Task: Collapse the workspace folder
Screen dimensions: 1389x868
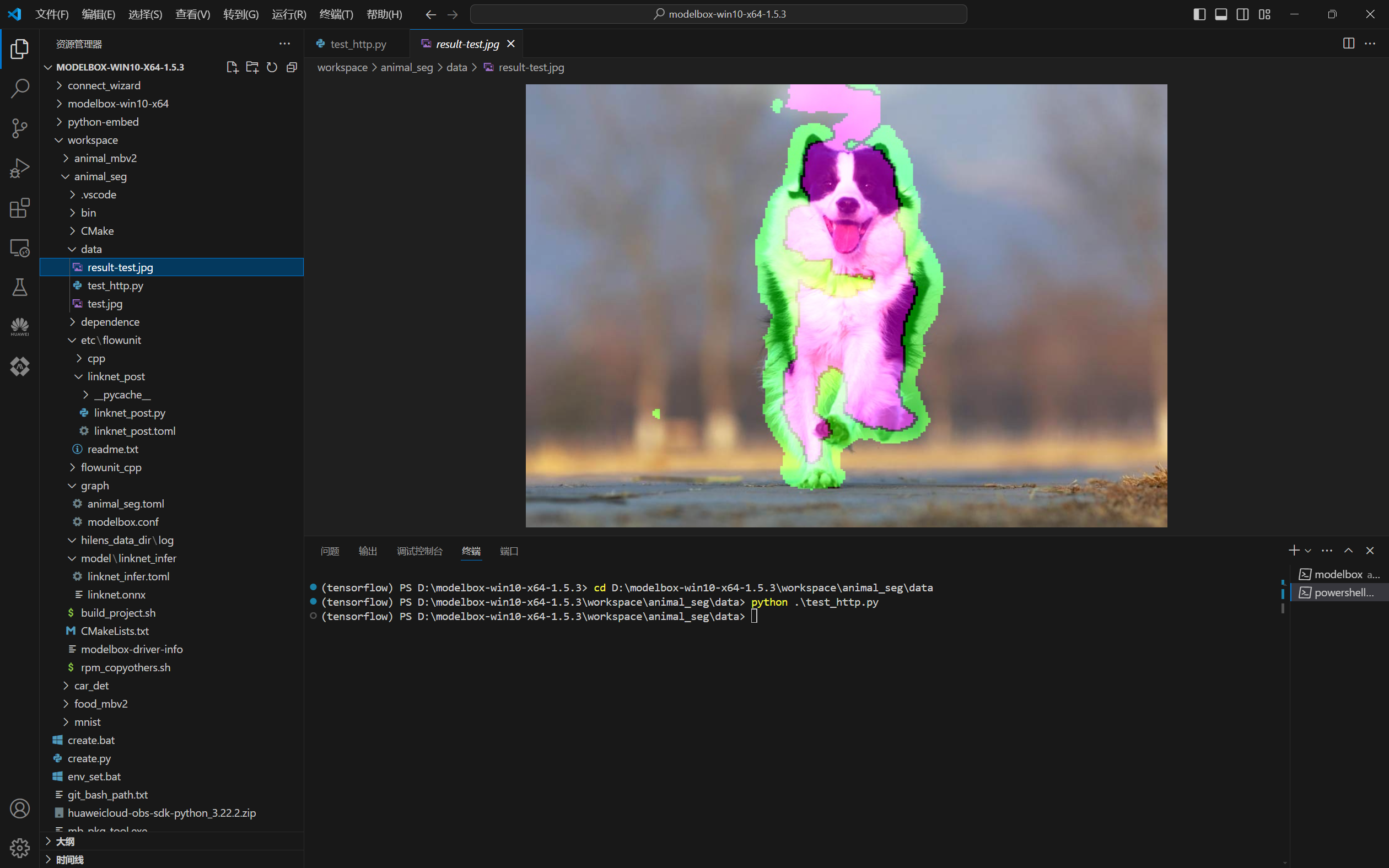Action: tap(93, 140)
